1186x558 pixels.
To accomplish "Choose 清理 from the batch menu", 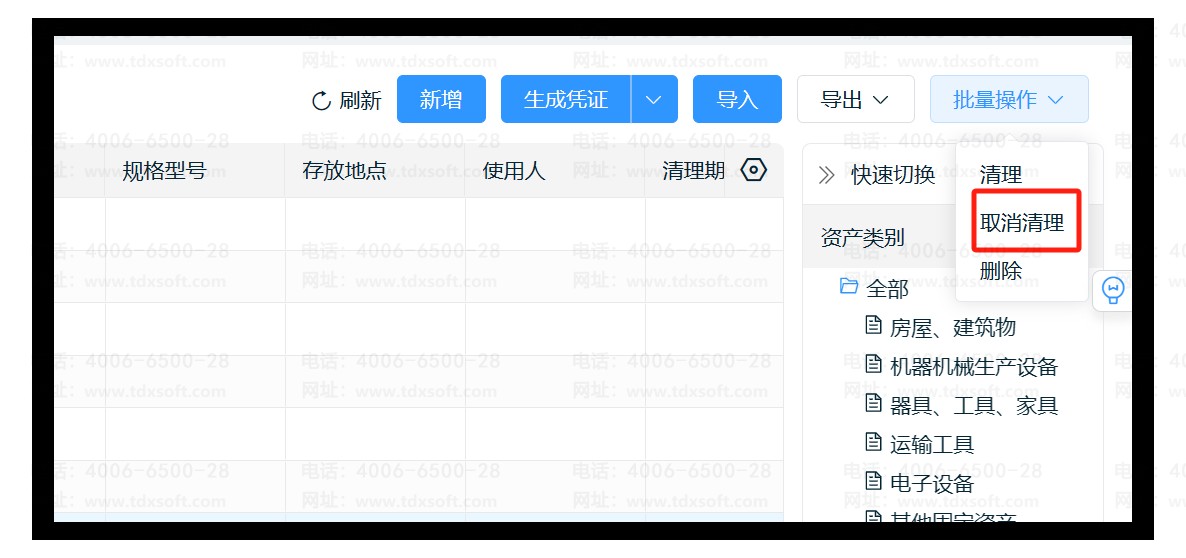I will (1001, 175).
